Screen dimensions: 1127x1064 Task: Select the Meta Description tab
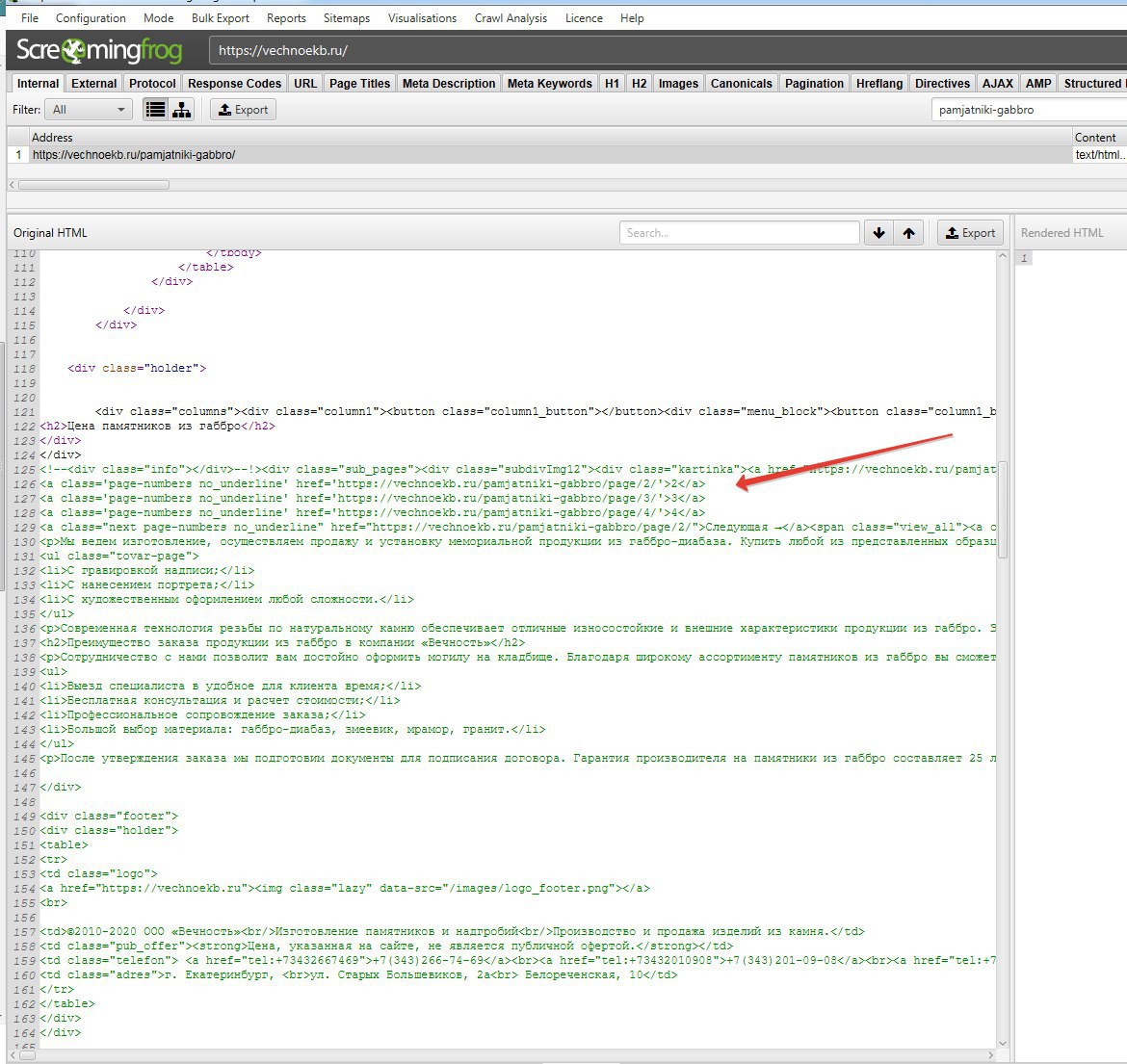coord(449,84)
